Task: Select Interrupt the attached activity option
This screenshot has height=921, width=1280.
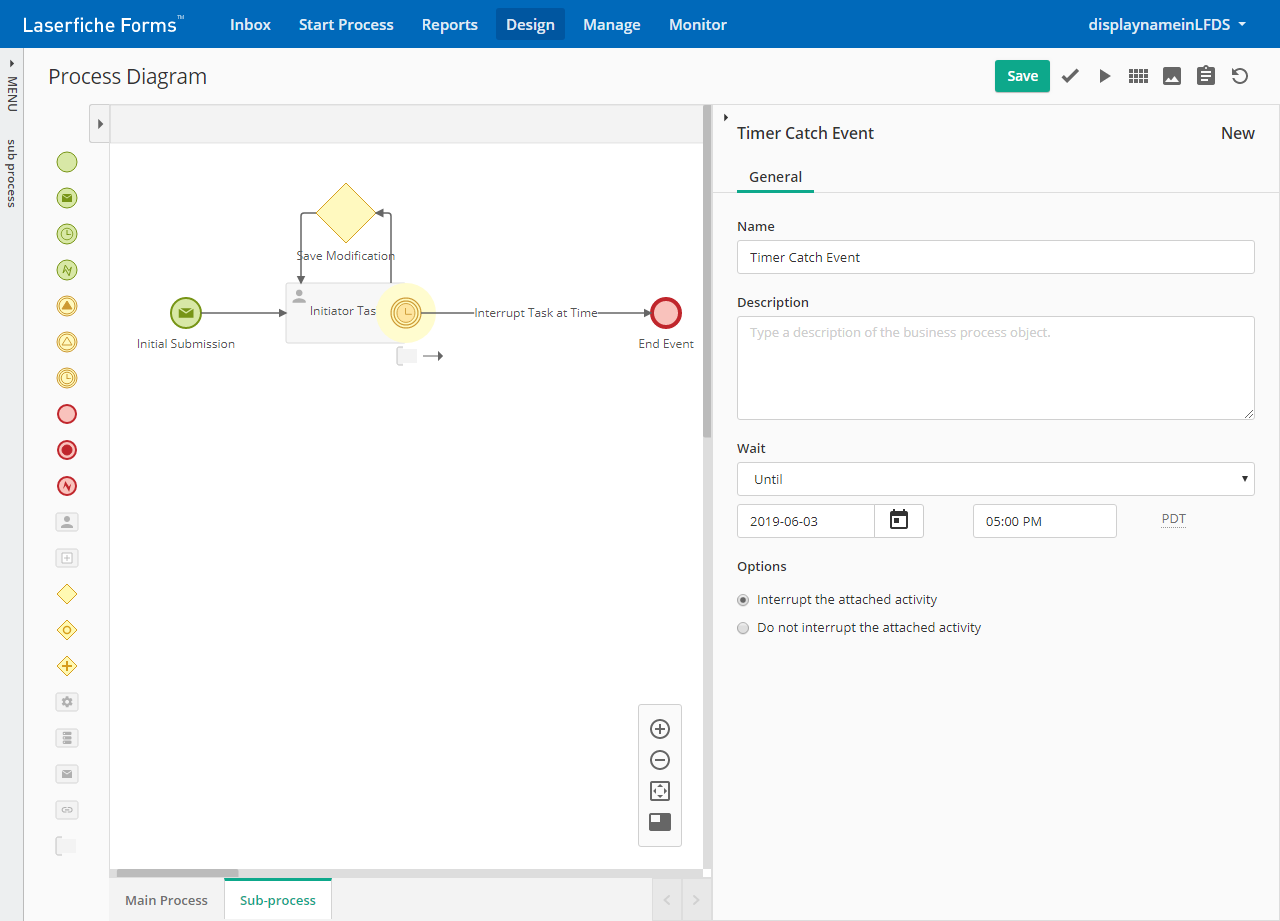Action: (743, 600)
